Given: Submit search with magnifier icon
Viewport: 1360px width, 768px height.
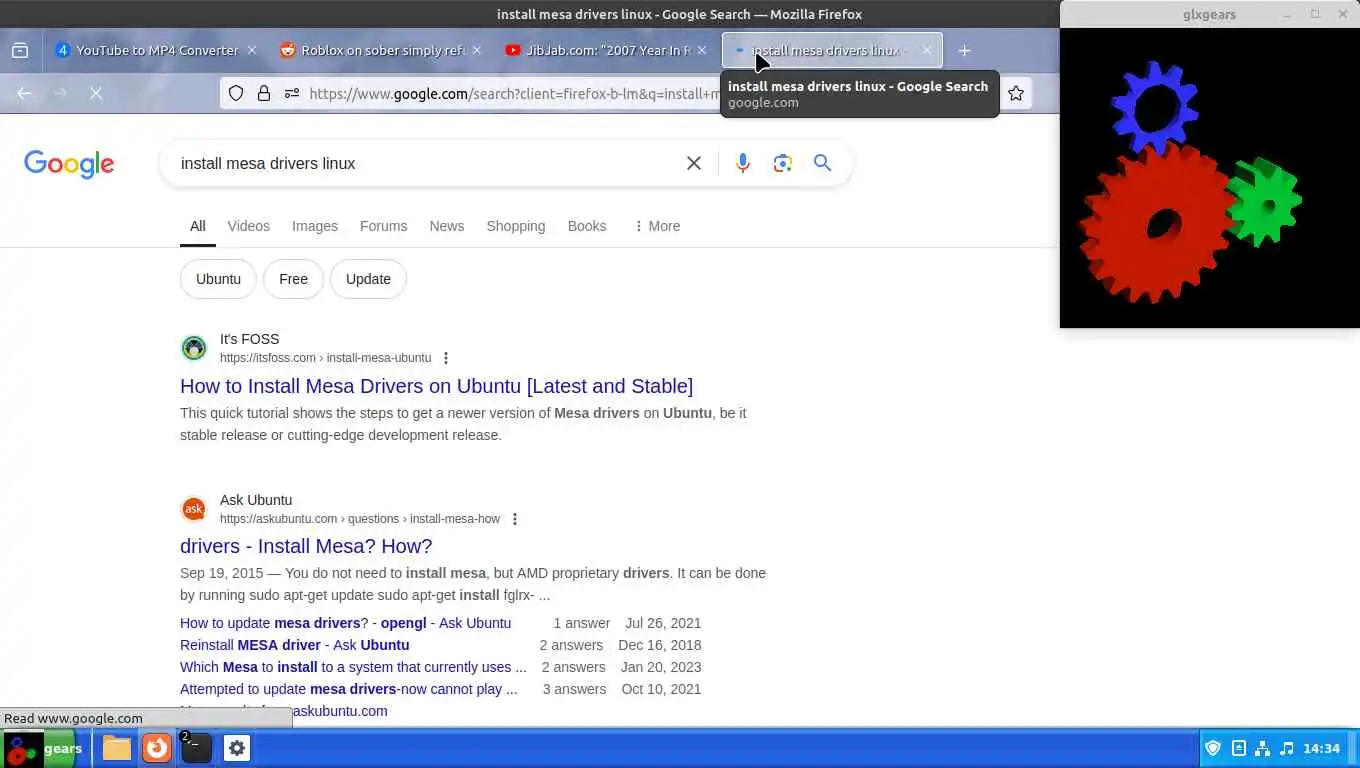Looking at the screenshot, I should [822, 163].
